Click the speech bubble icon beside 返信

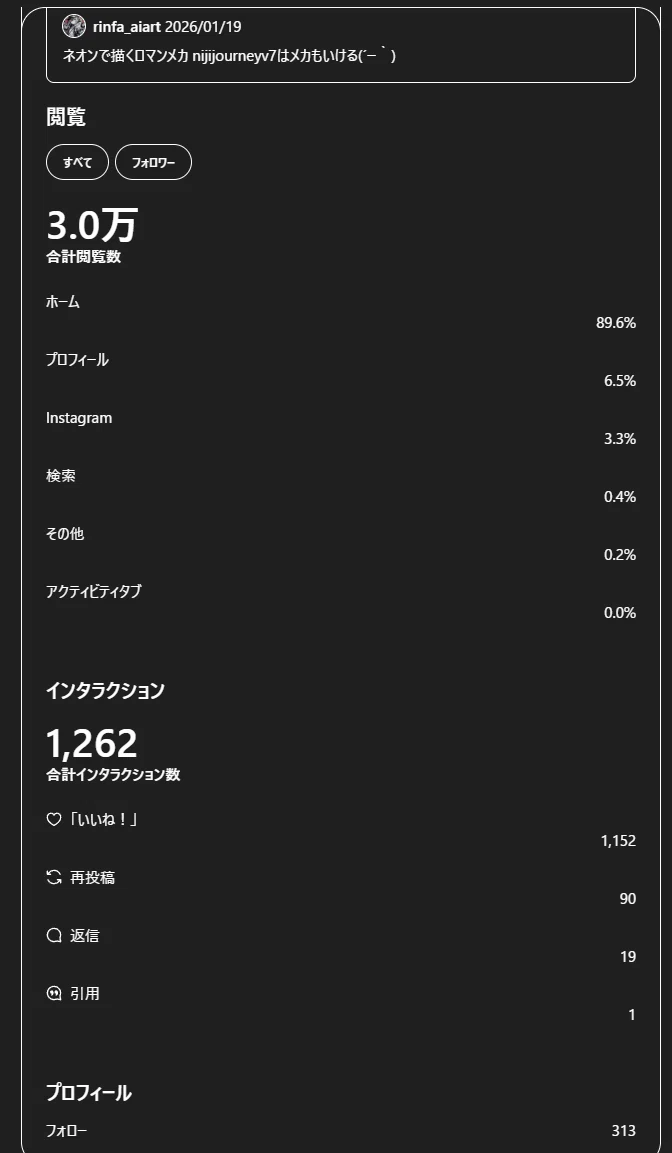(x=54, y=935)
